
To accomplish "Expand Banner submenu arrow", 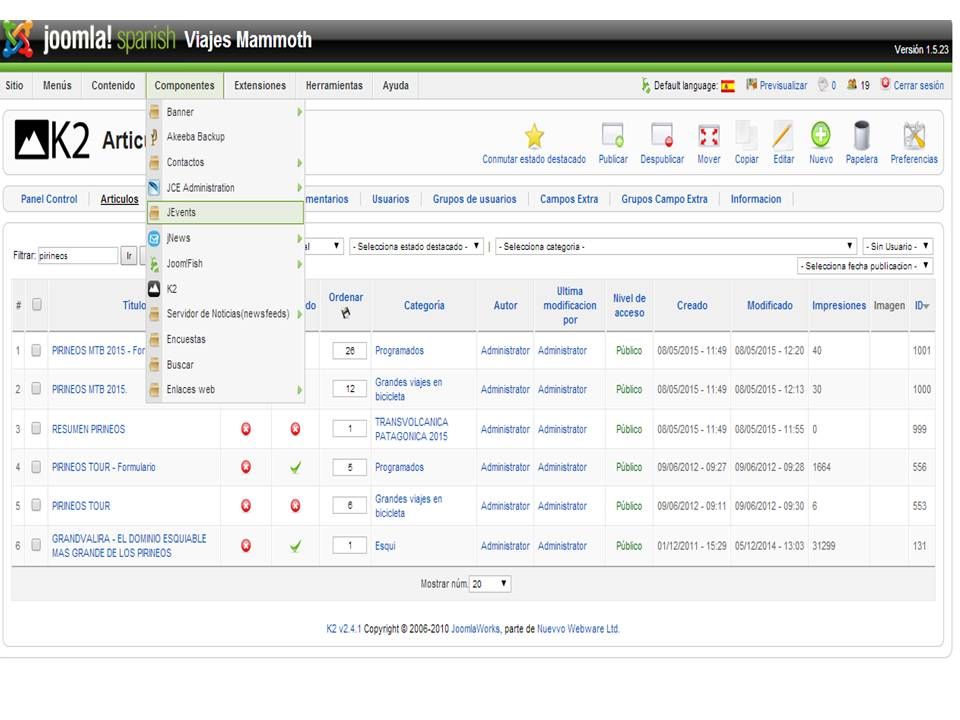I will pos(299,112).
